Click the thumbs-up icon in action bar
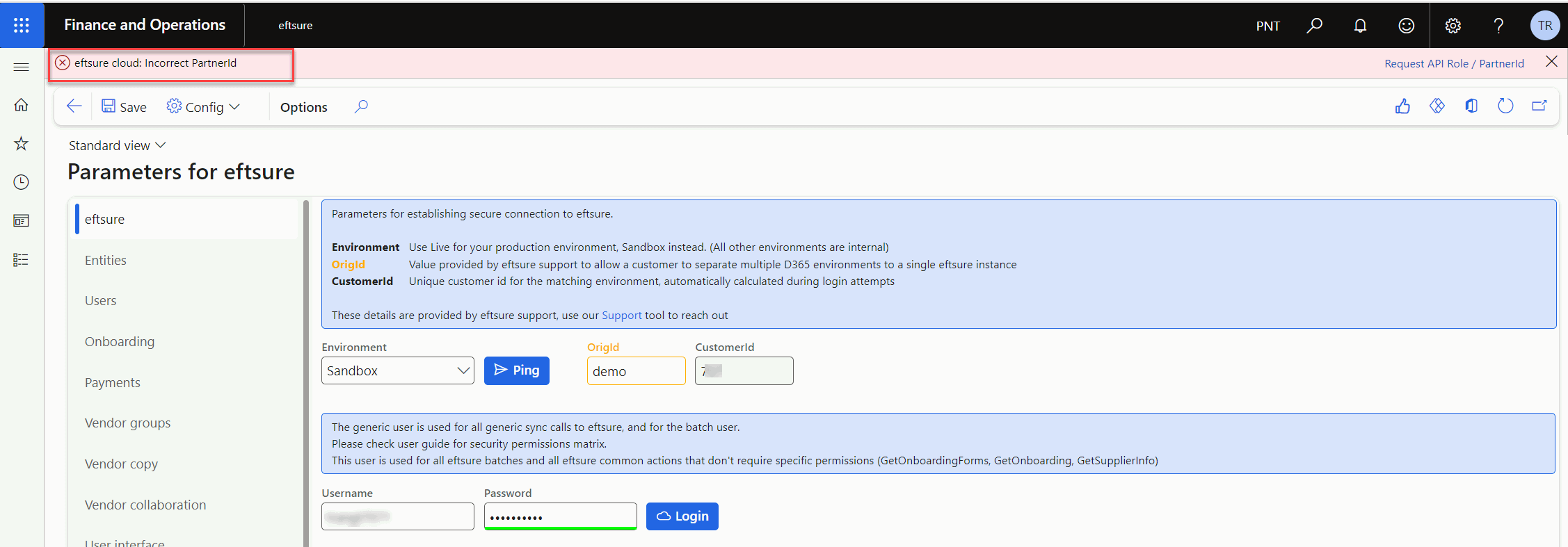 coord(1402,106)
